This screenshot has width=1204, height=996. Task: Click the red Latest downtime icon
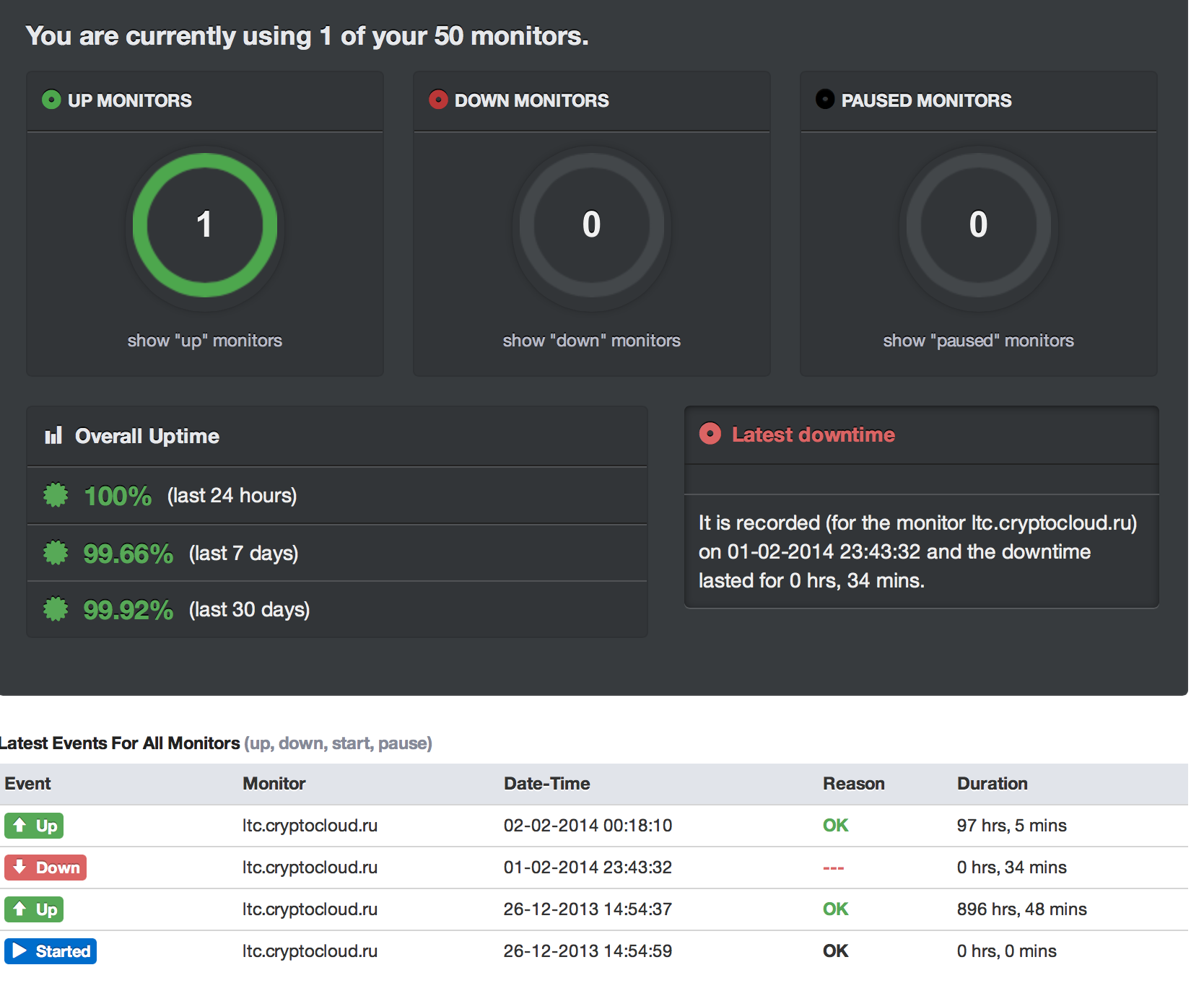tap(710, 434)
